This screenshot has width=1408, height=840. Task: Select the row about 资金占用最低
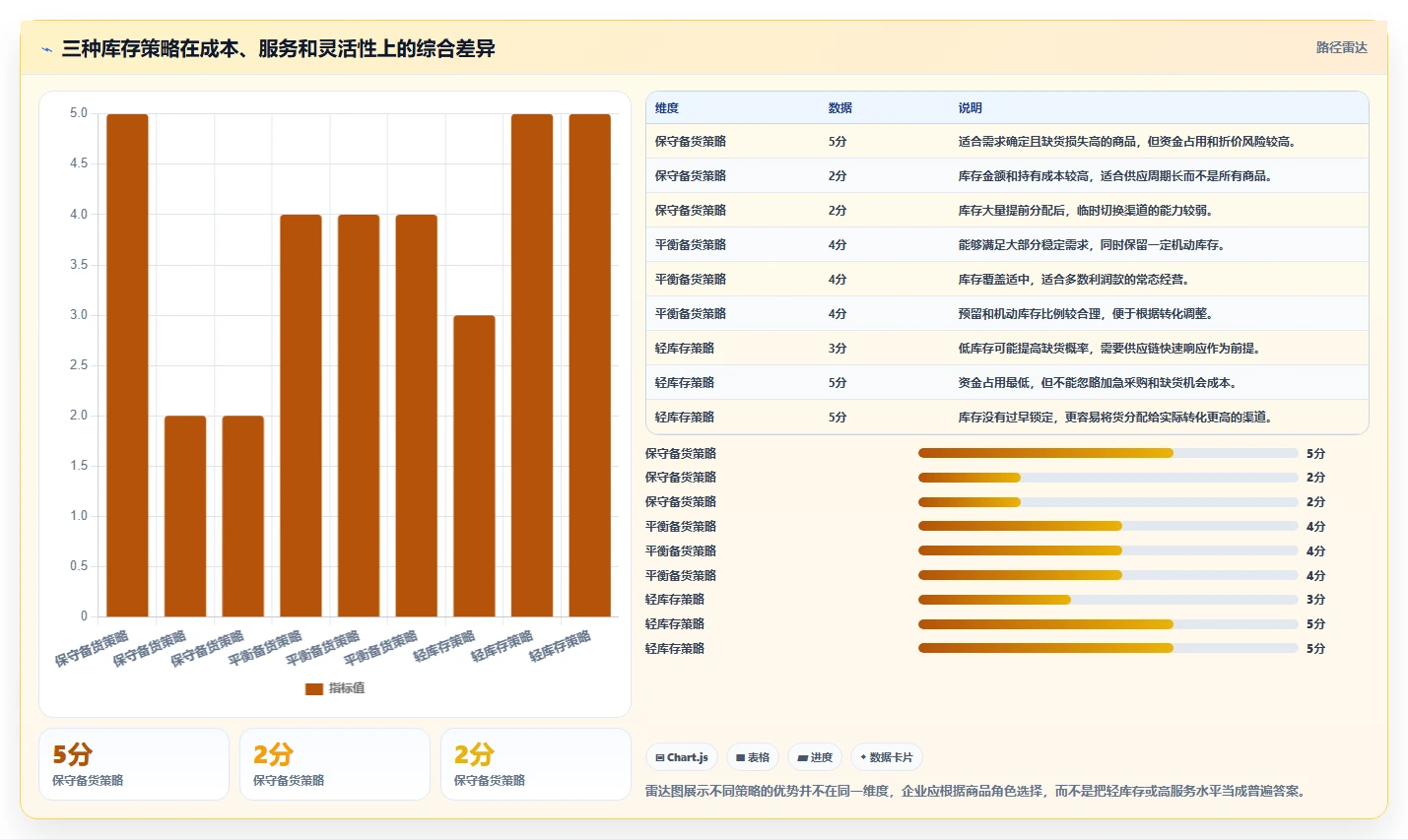1007,383
